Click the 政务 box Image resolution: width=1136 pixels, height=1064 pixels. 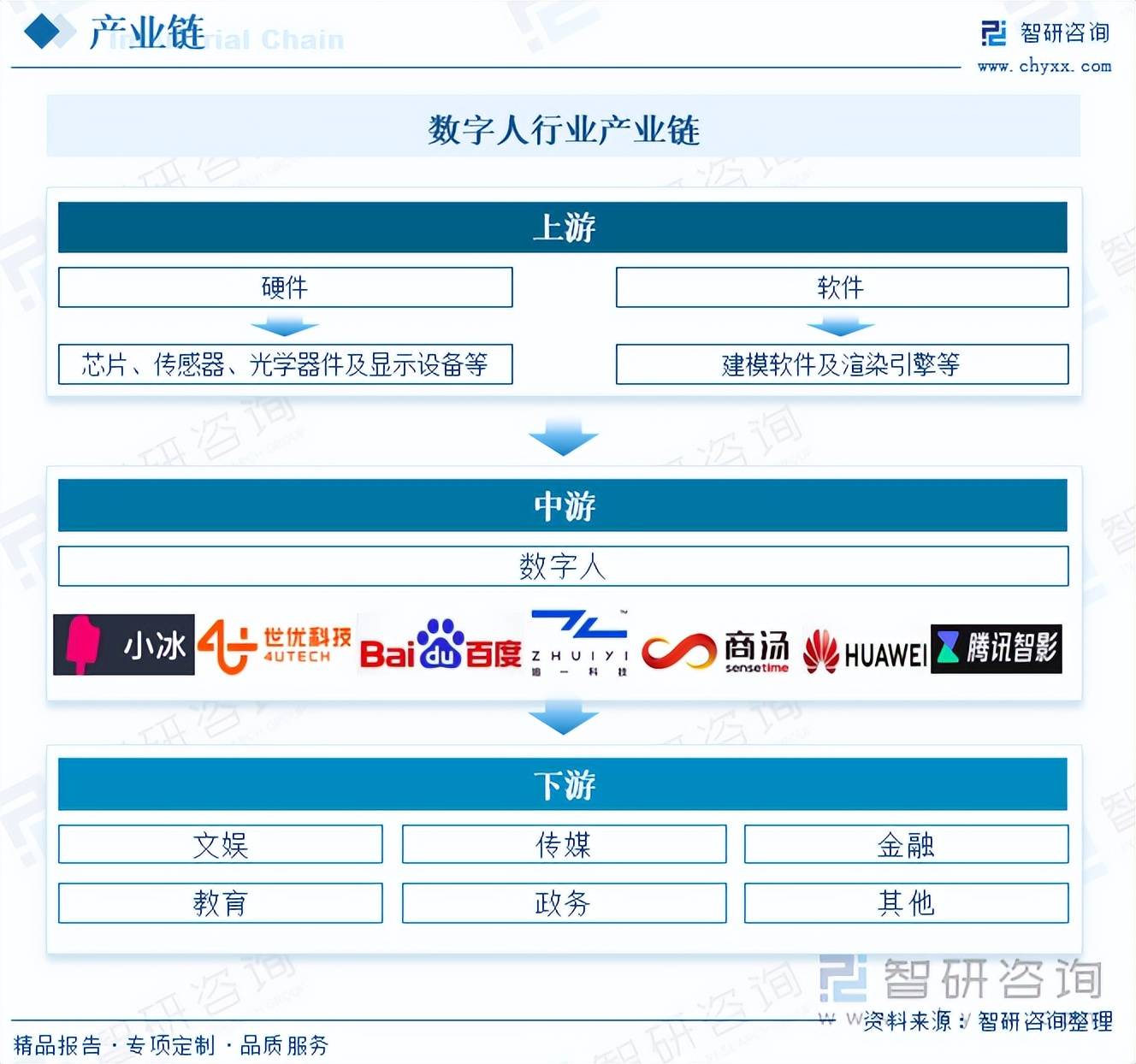(x=563, y=903)
